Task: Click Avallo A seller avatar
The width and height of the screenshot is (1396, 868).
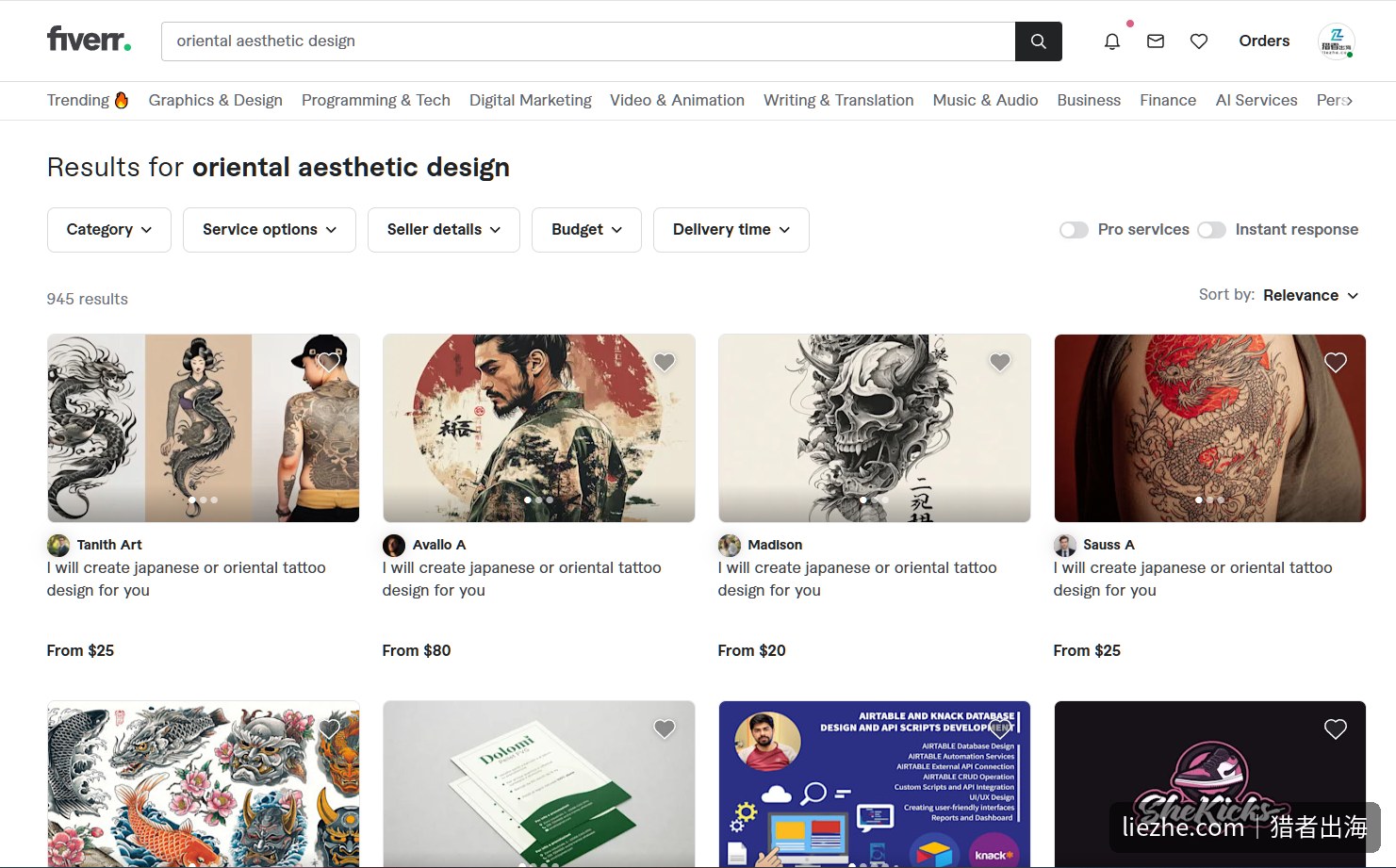Action: click(394, 545)
